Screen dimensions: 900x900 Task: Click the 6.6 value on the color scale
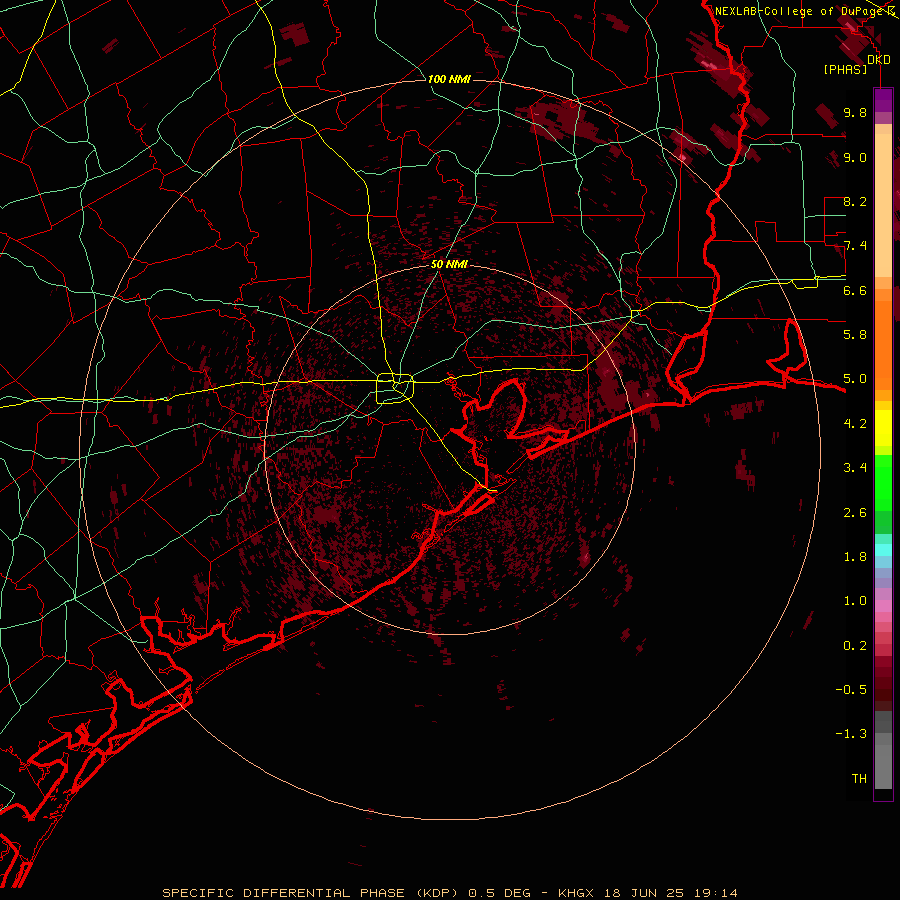tap(855, 290)
